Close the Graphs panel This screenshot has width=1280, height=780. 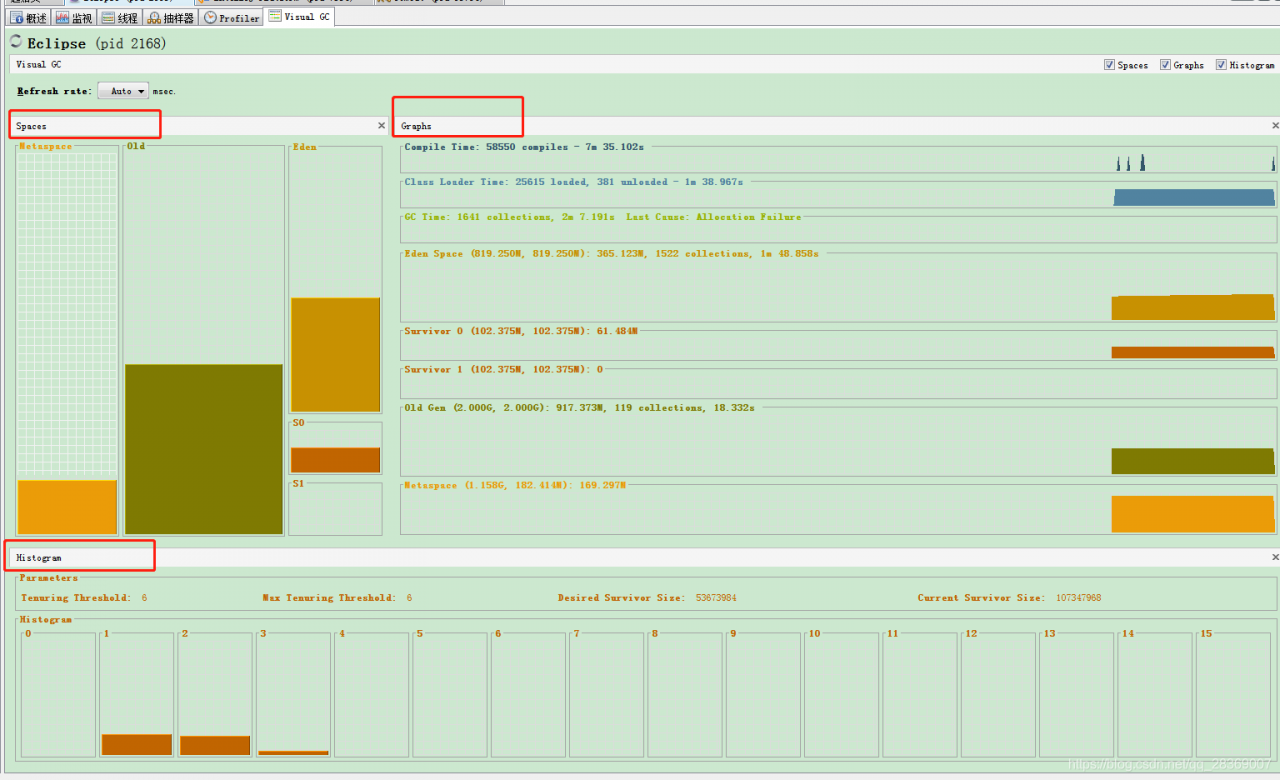click(x=1275, y=126)
